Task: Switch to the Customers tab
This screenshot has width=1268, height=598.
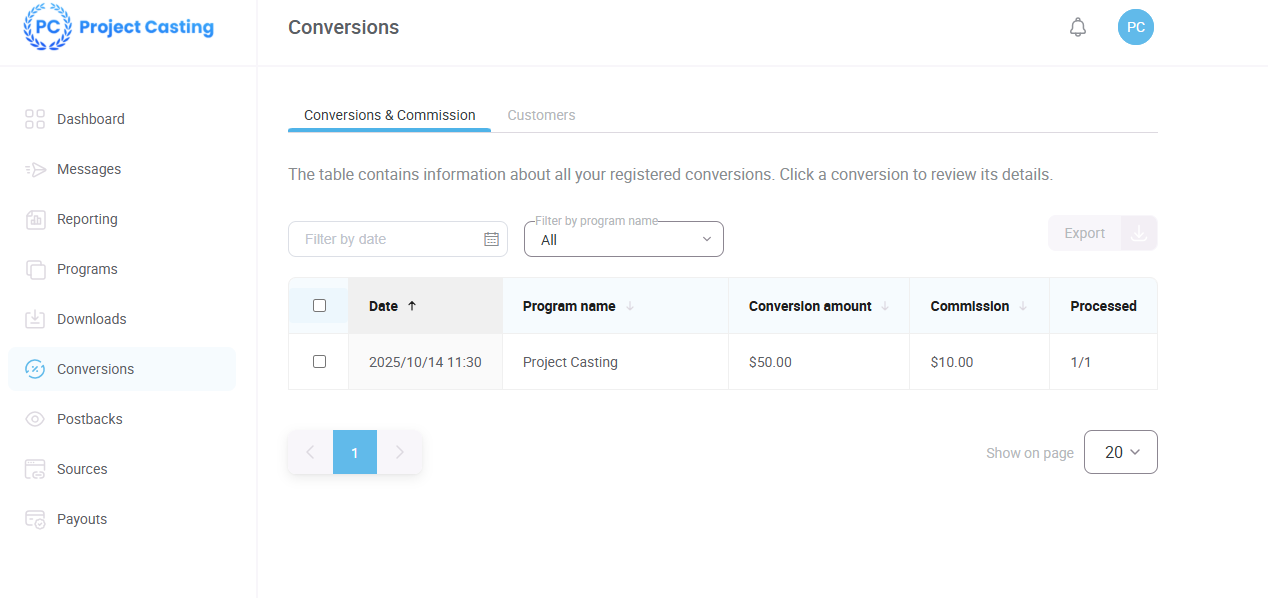Action: pos(541,115)
